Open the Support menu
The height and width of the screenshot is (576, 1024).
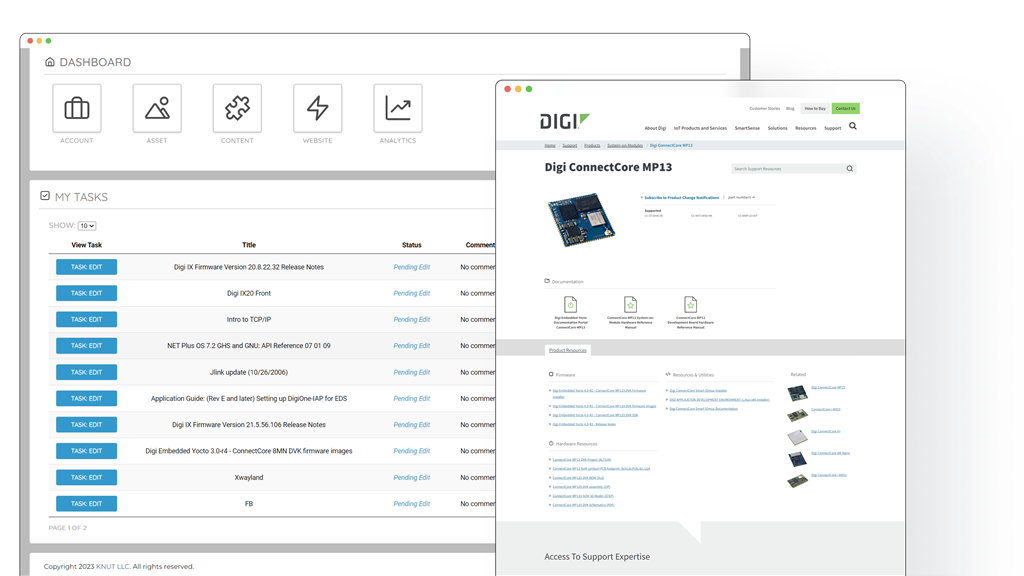tap(833, 128)
